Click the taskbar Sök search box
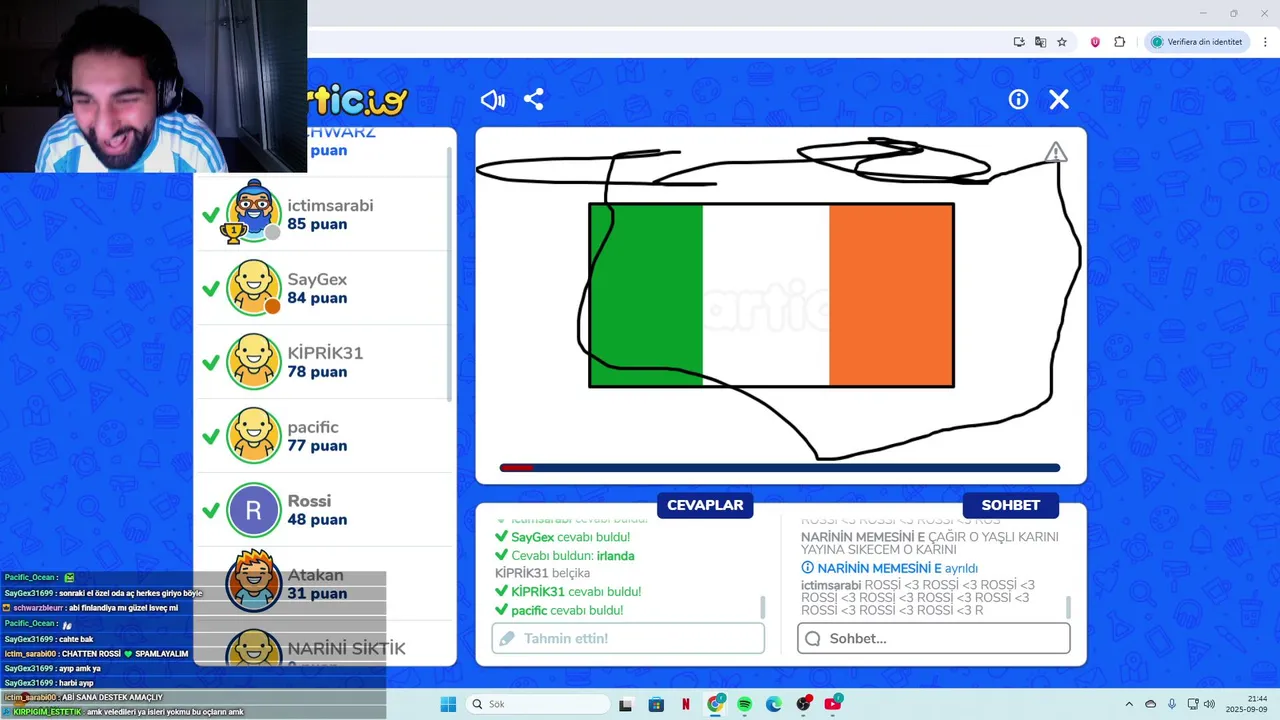 [538, 704]
